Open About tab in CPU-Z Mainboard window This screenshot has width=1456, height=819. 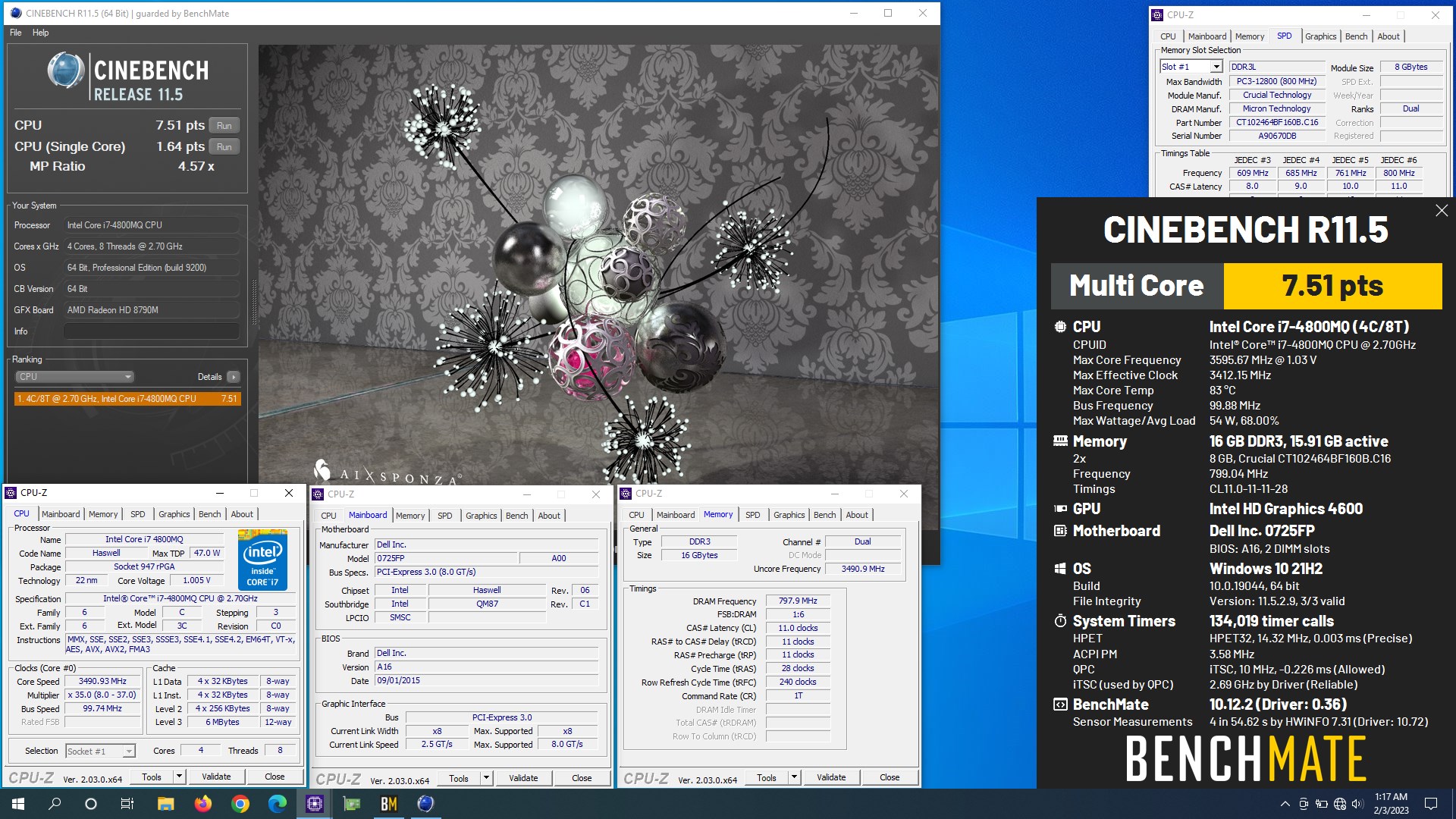click(549, 516)
